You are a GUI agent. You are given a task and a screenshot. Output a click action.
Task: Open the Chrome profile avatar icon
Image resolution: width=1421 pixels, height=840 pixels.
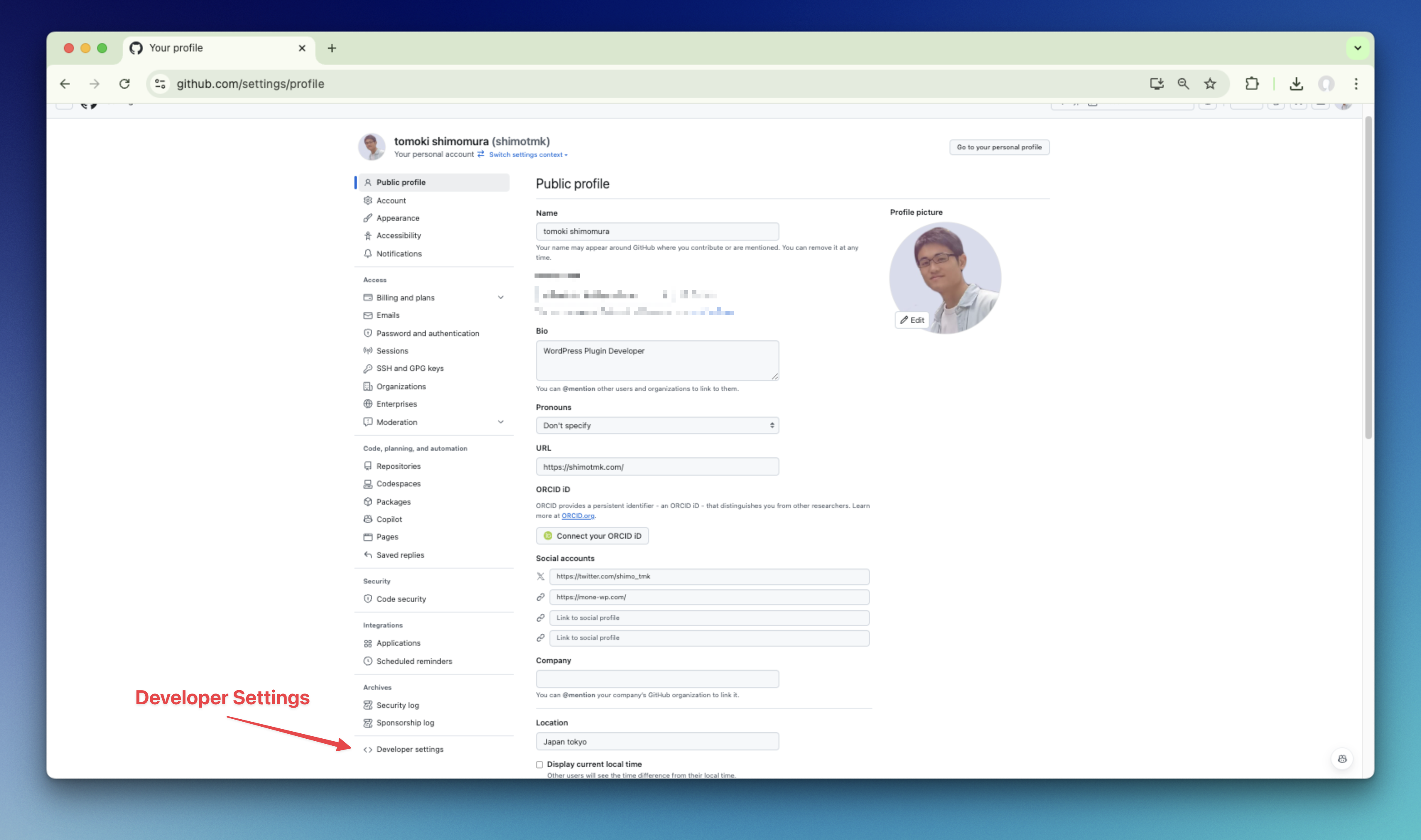(1326, 84)
